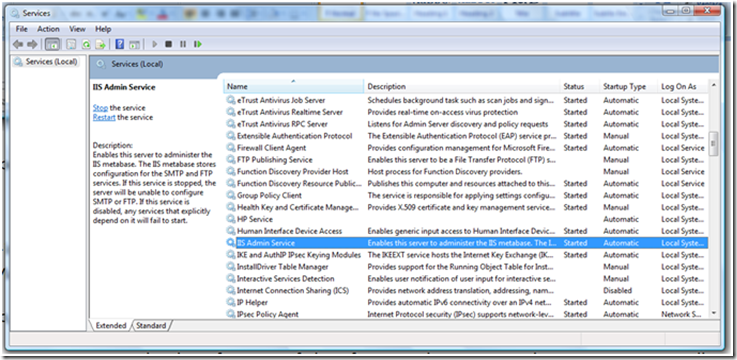This screenshot has height=360, width=737.
Task: Select Services (Local) in the tree
Action: tap(46, 62)
